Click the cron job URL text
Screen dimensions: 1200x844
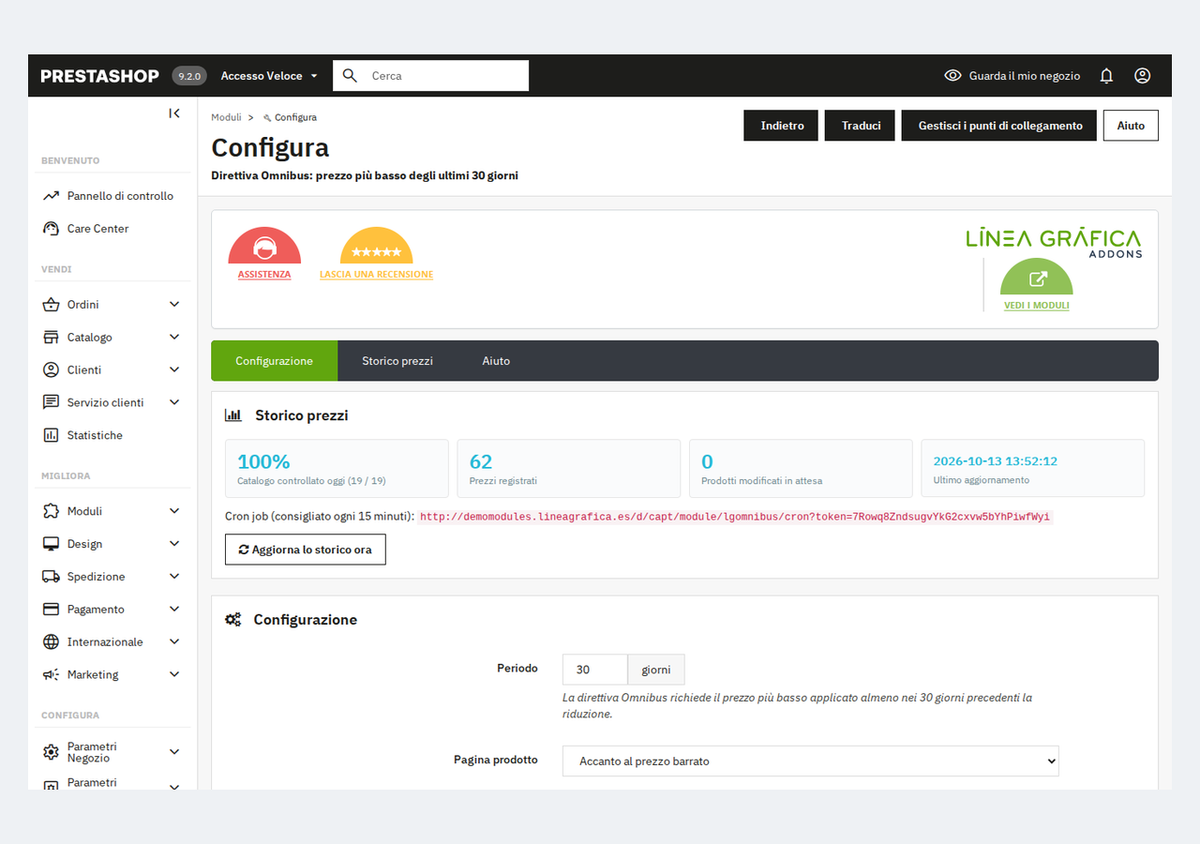pyautogui.click(x=735, y=517)
